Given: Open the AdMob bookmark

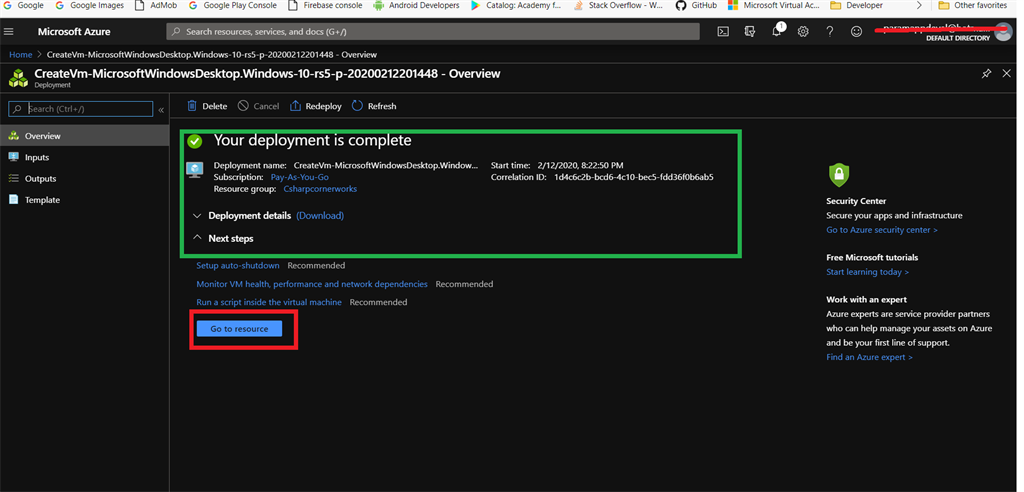Looking at the screenshot, I should pyautogui.click(x=155, y=5).
